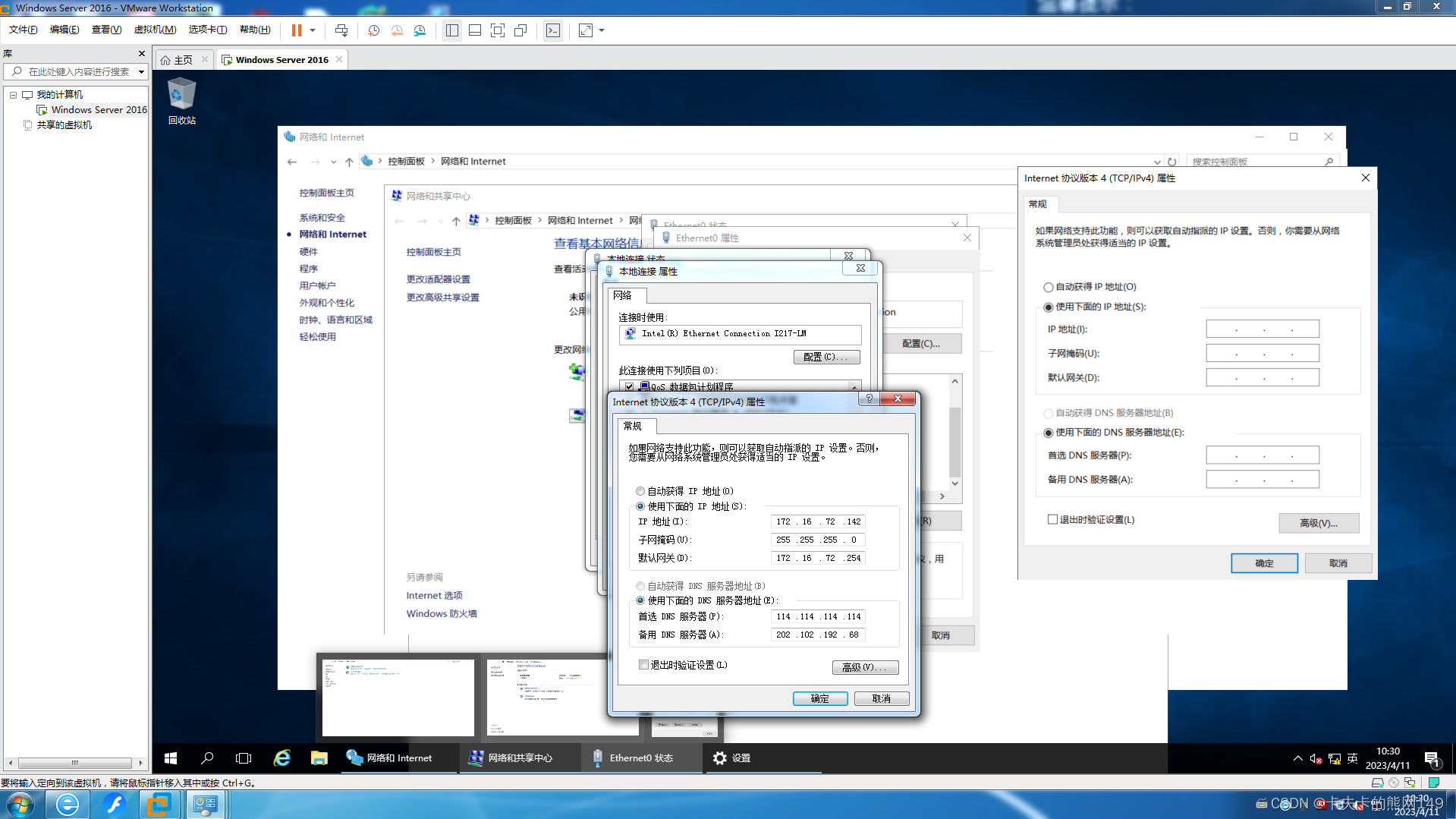Open the library search options dropdown
Viewport: 1456px width, 819px height.
click(x=141, y=72)
